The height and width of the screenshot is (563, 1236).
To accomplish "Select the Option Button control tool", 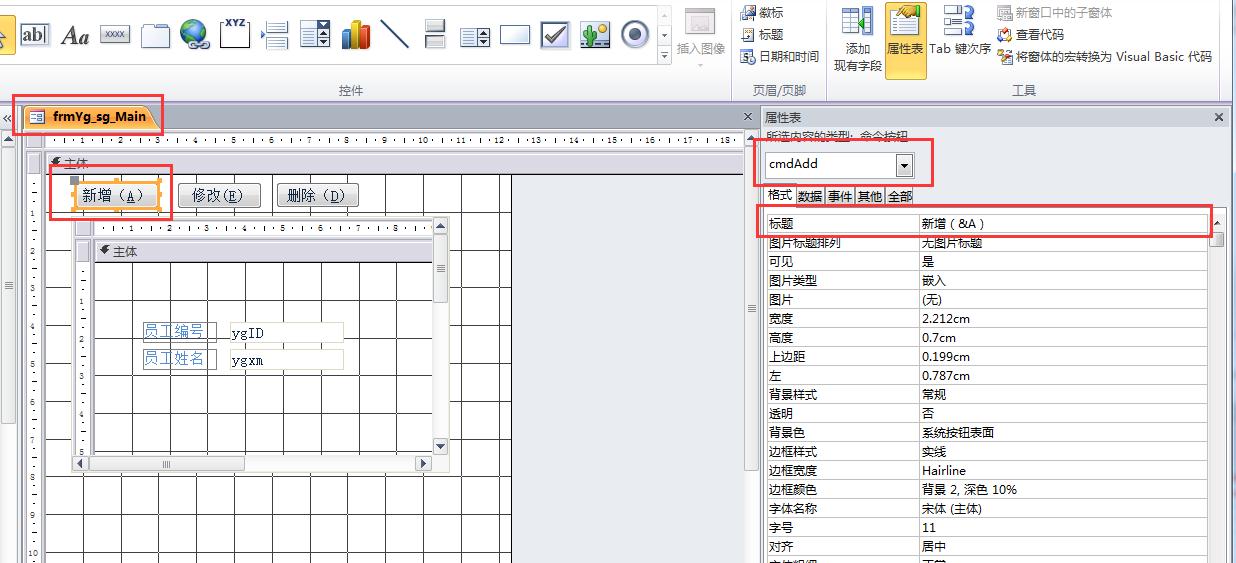I will [635, 35].
